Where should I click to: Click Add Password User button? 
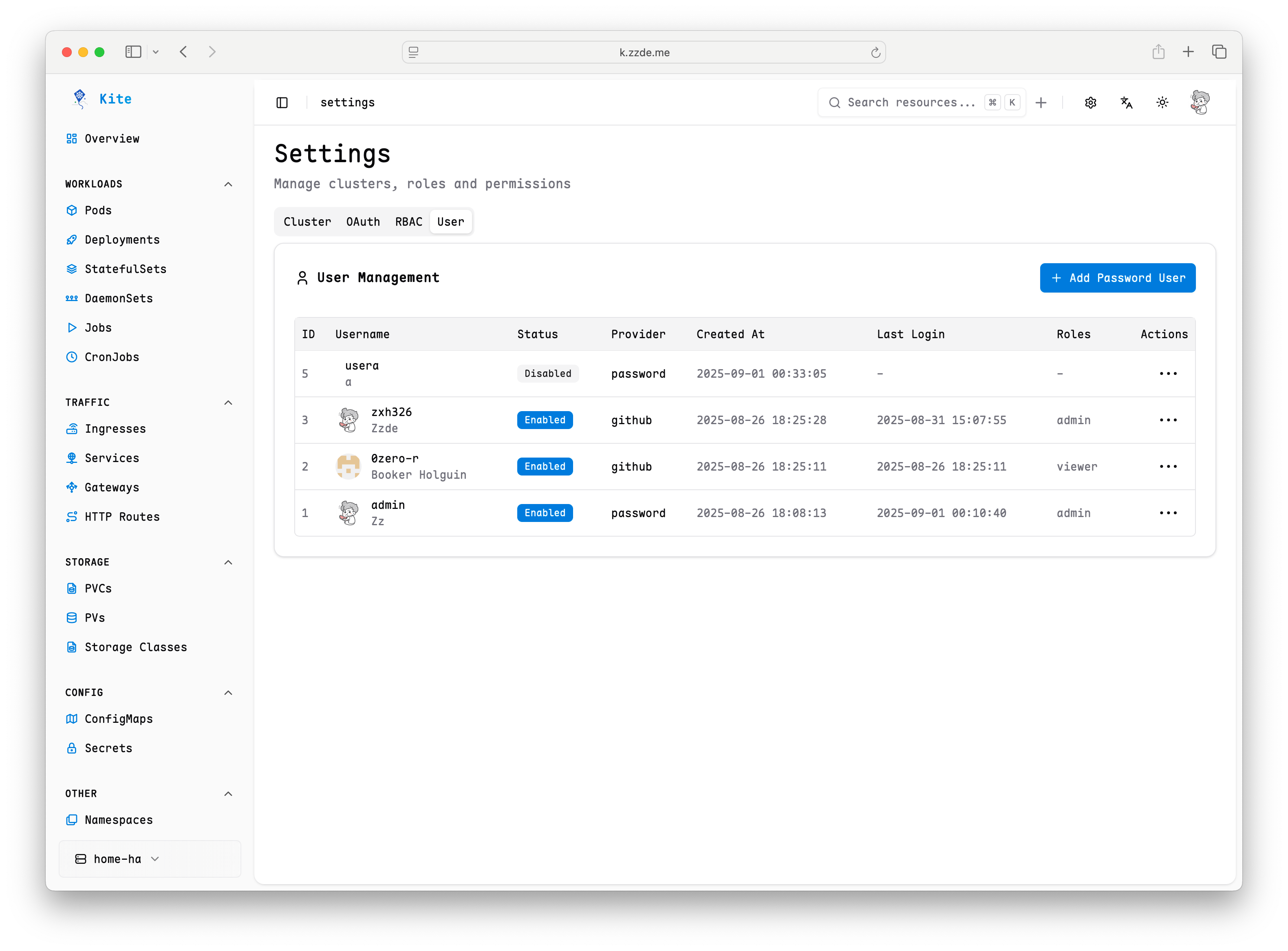point(1117,278)
